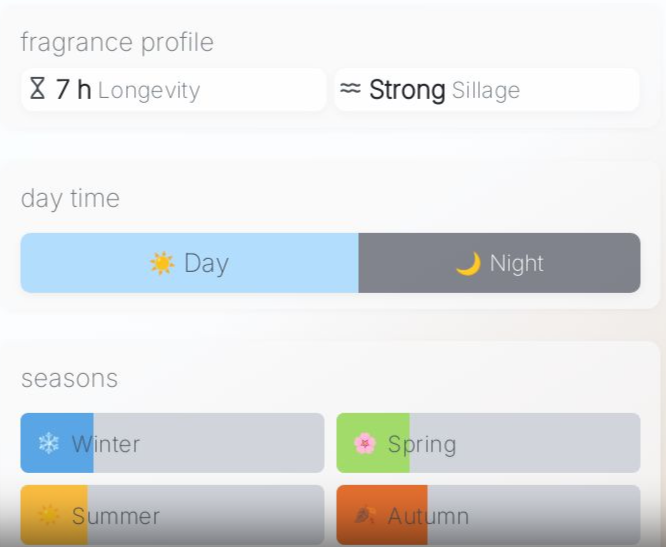
Task: Click the sun icon beside Day
Action: point(162,263)
